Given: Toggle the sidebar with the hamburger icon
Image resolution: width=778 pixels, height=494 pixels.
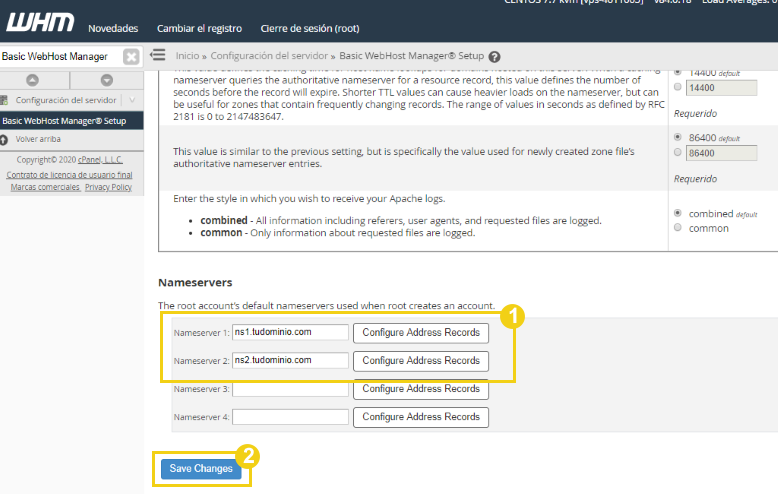Looking at the screenshot, I should pos(158,55).
